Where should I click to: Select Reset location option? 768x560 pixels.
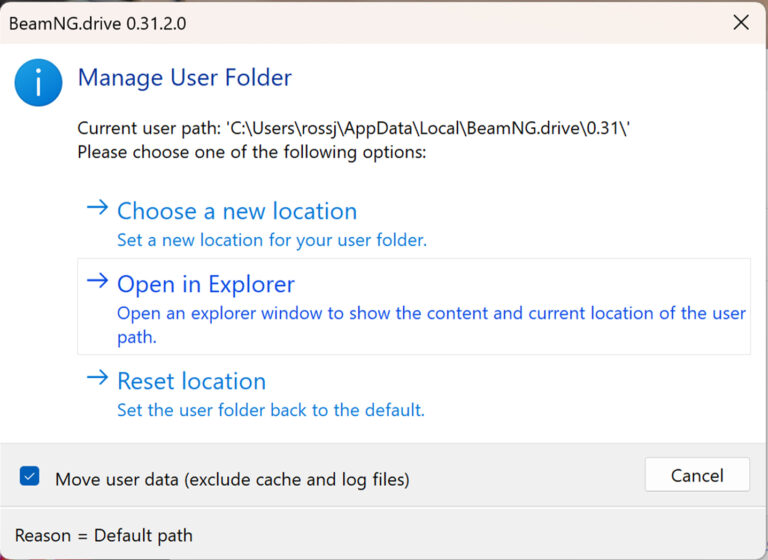click(x=191, y=381)
